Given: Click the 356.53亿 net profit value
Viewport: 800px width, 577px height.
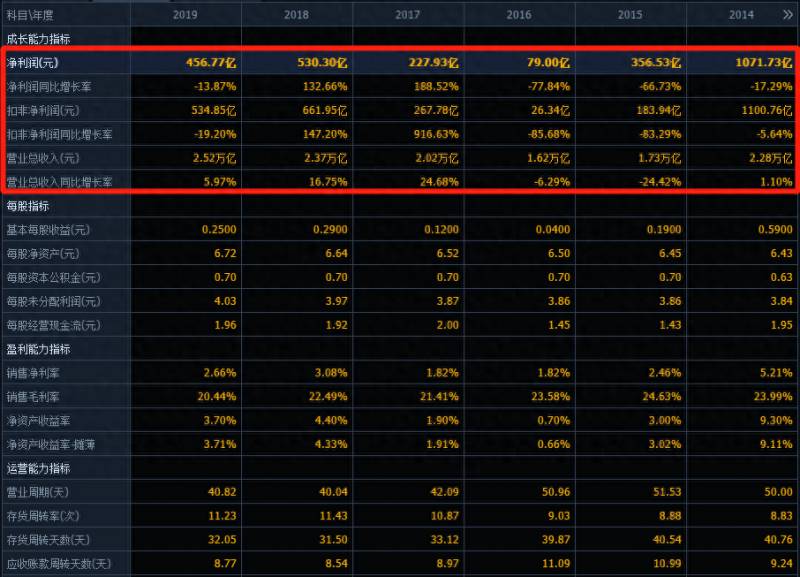Looking at the screenshot, I should coord(656,63).
